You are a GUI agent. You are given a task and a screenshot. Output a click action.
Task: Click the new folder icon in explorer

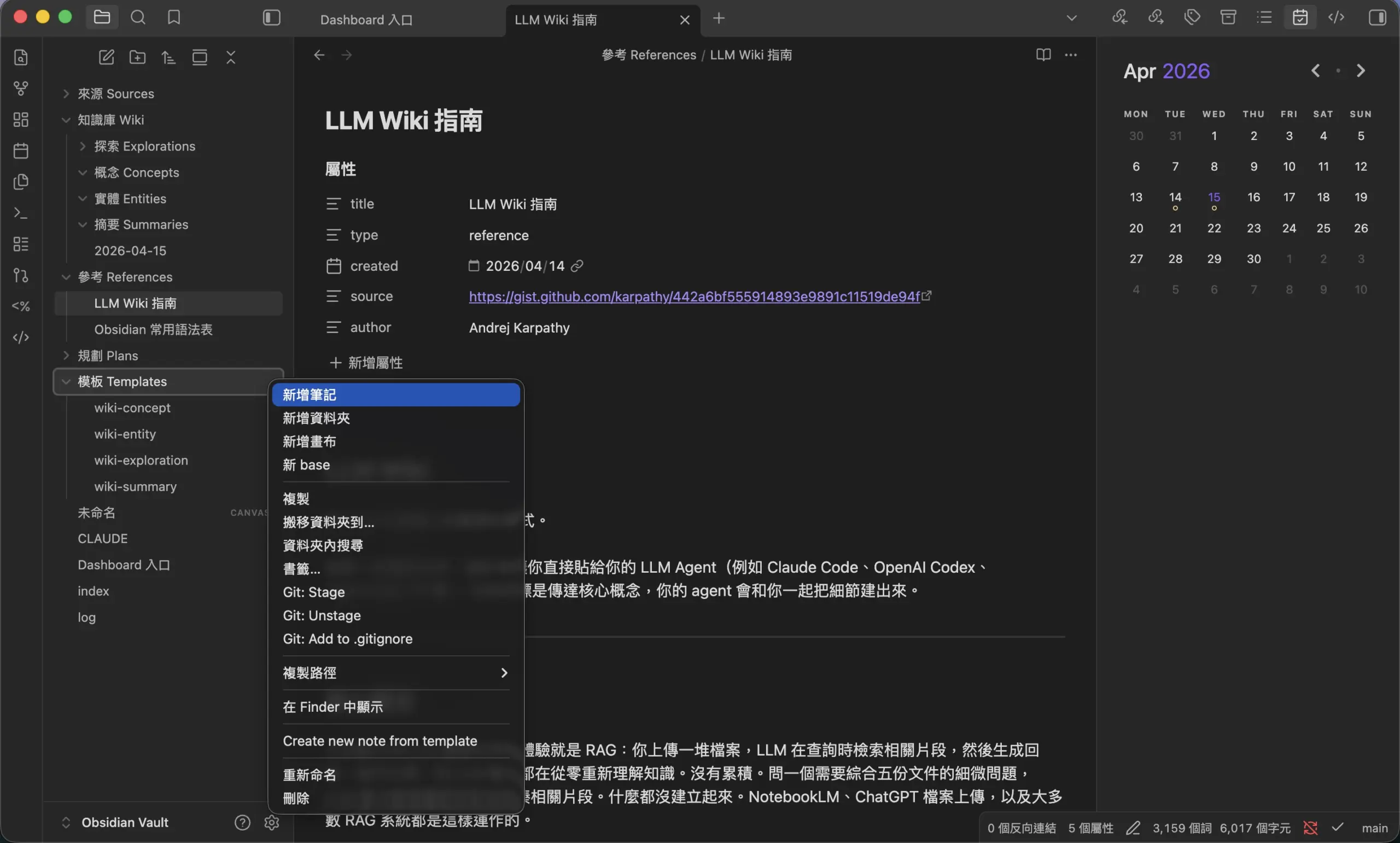[137, 57]
